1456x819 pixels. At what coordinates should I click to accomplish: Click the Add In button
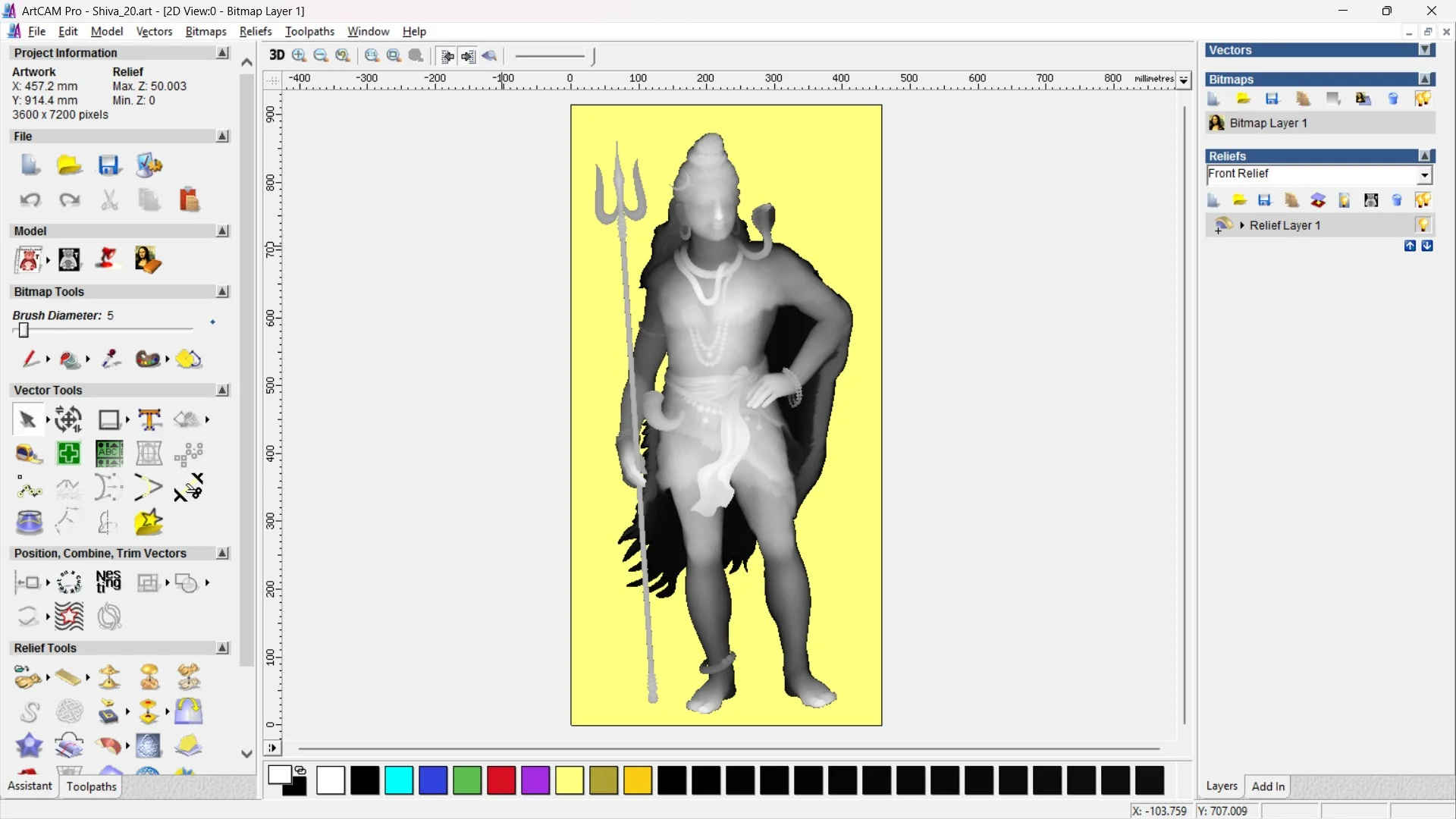click(1269, 786)
